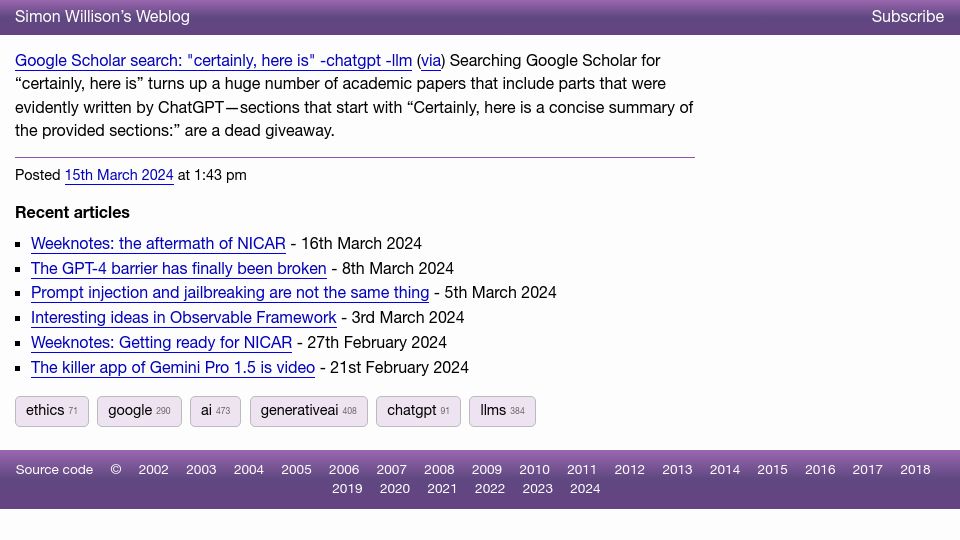Image resolution: width=960 pixels, height=540 pixels.
Task: Click the 'Recent articles' heading
Action: pyautogui.click(x=72, y=212)
